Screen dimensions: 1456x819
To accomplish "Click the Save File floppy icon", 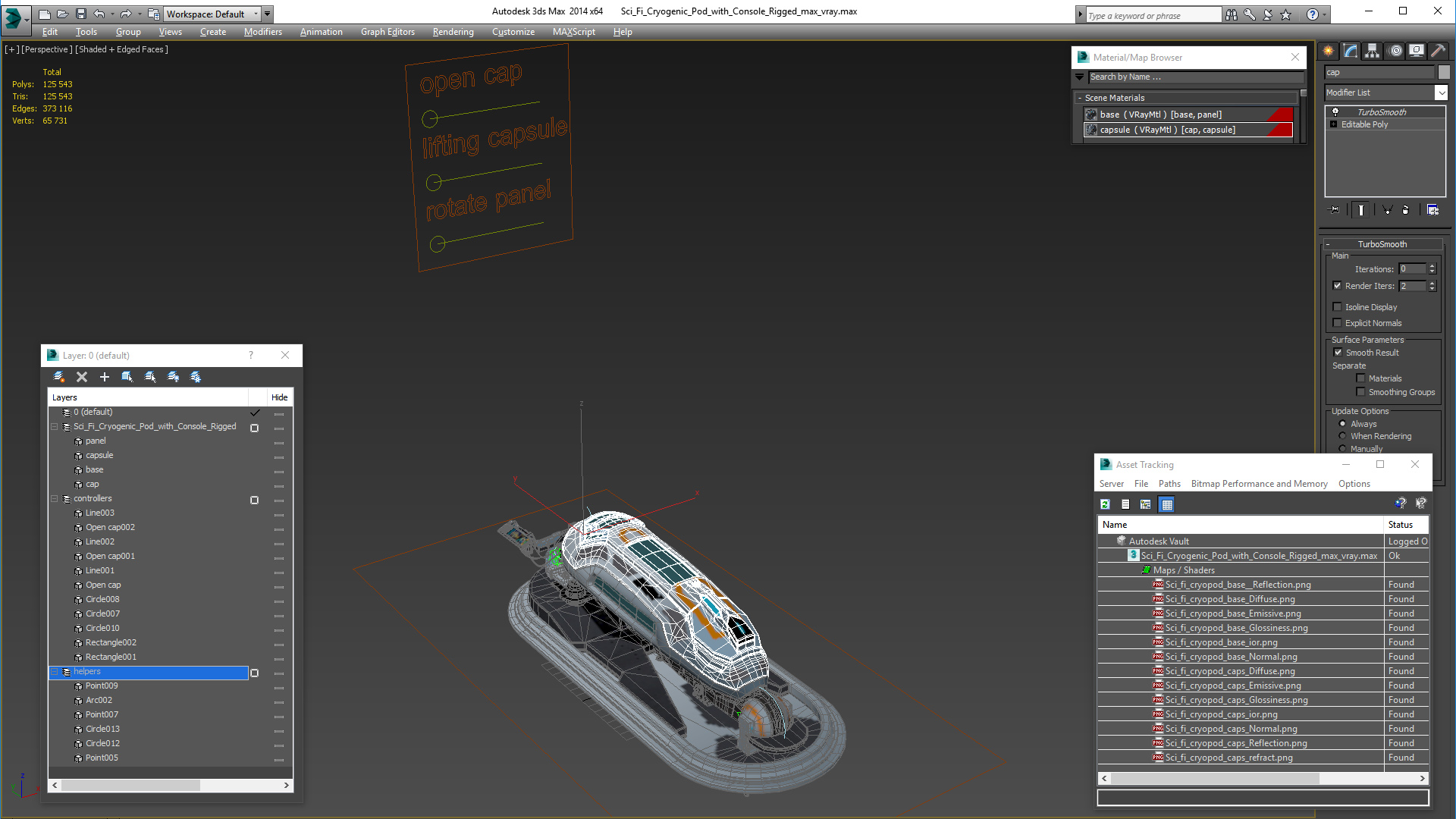I will [80, 14].
